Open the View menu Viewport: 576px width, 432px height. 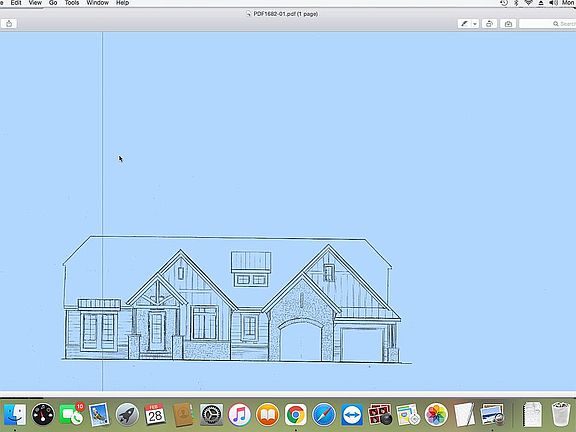[x=35, y=3]
